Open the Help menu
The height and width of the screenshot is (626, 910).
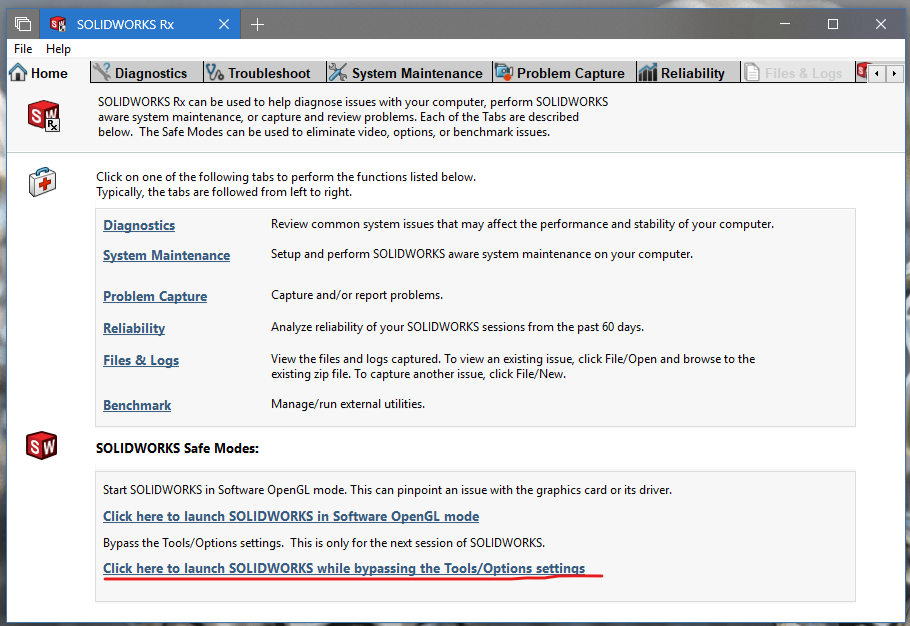[58, 49]
